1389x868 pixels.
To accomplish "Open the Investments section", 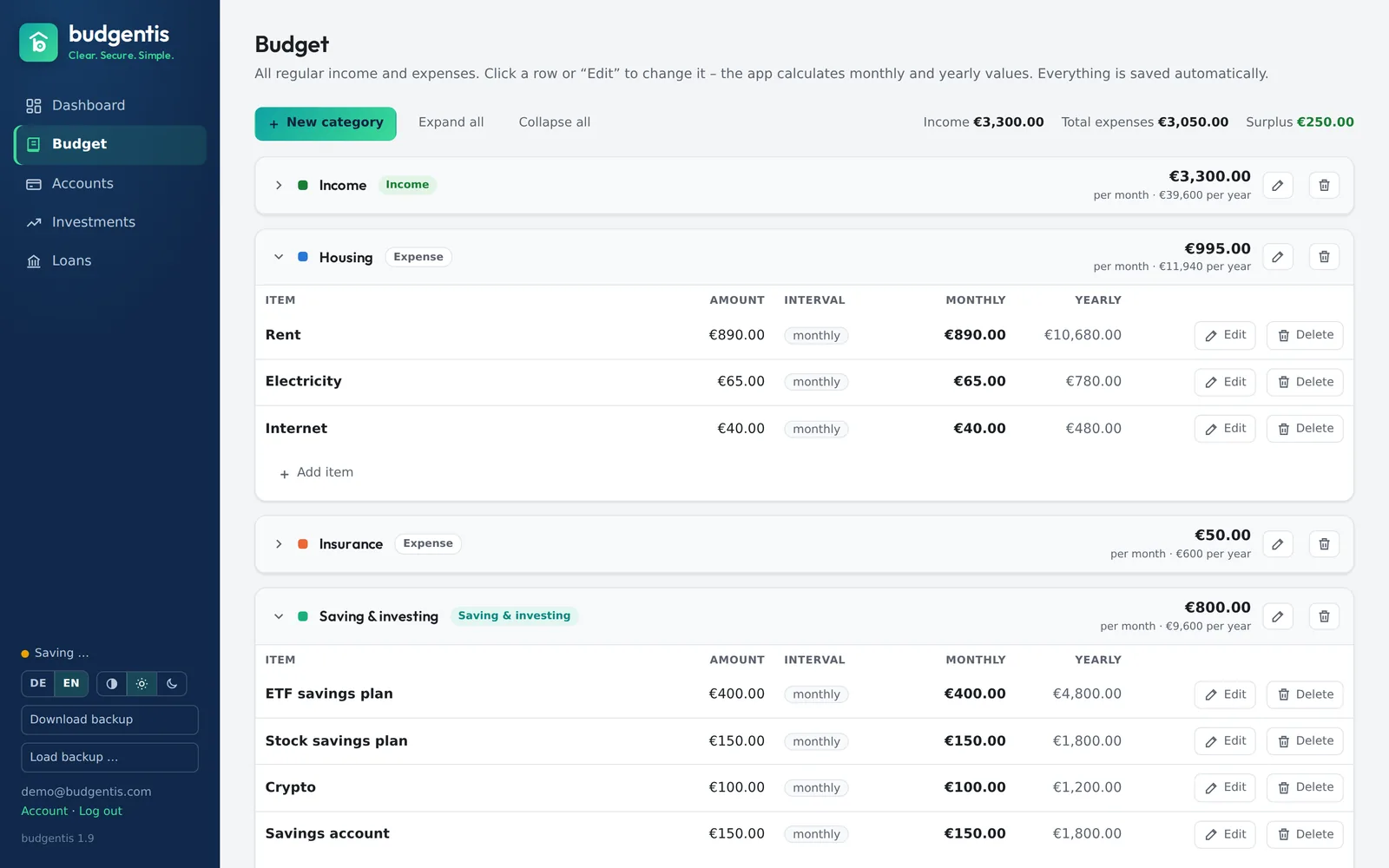I will point(109,222).
